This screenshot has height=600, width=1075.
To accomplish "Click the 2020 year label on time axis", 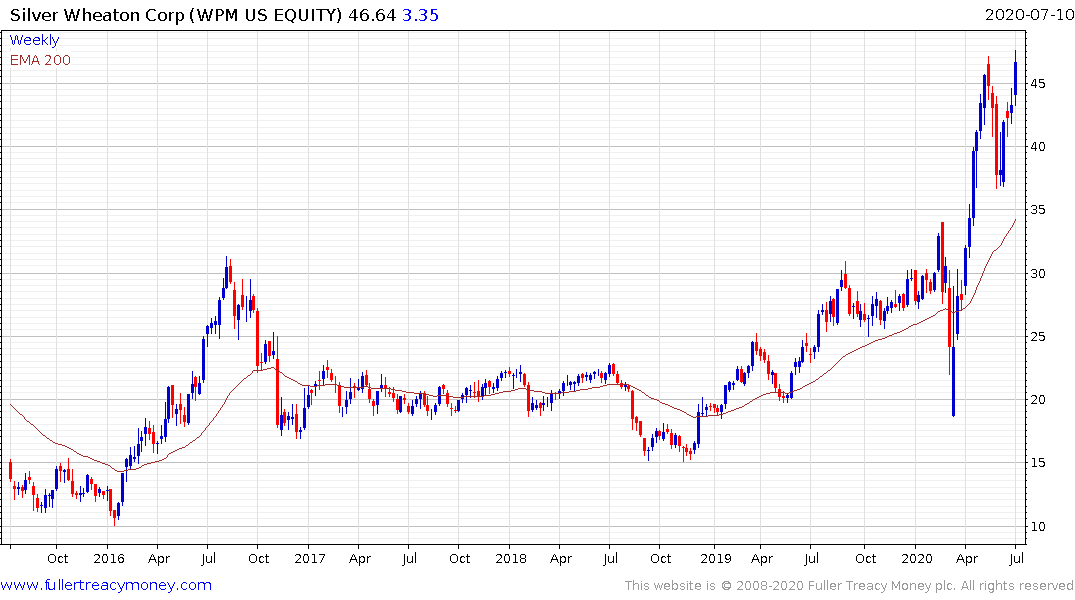I will [917, 558].
